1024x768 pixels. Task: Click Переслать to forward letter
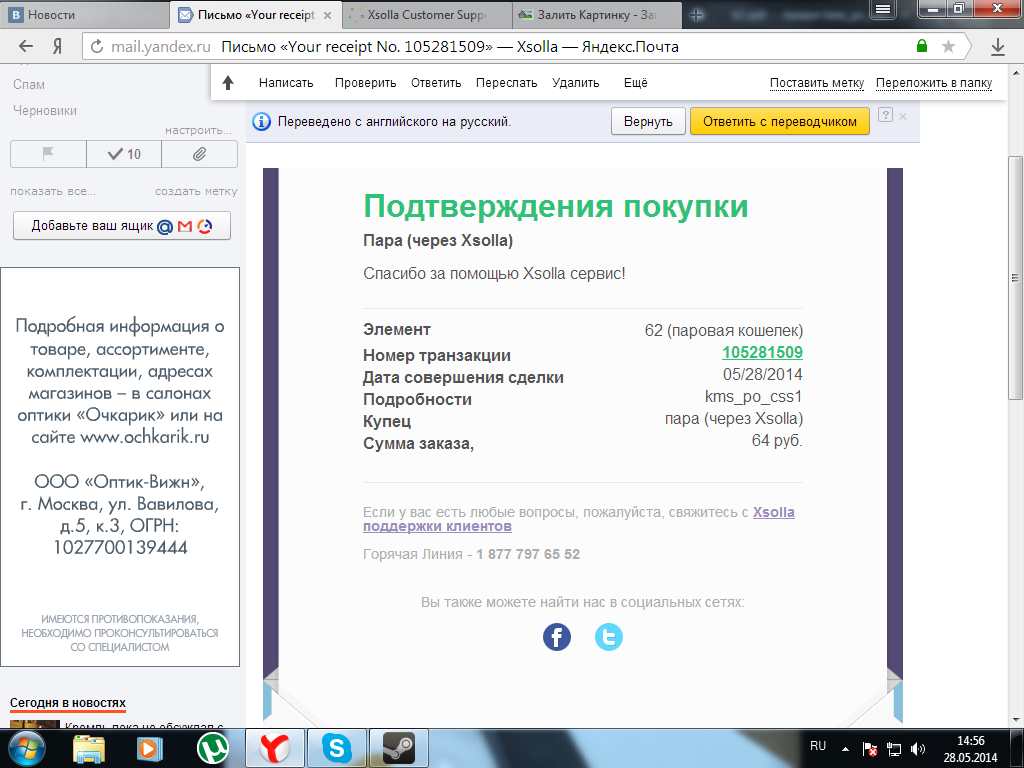tap(507, 83)
